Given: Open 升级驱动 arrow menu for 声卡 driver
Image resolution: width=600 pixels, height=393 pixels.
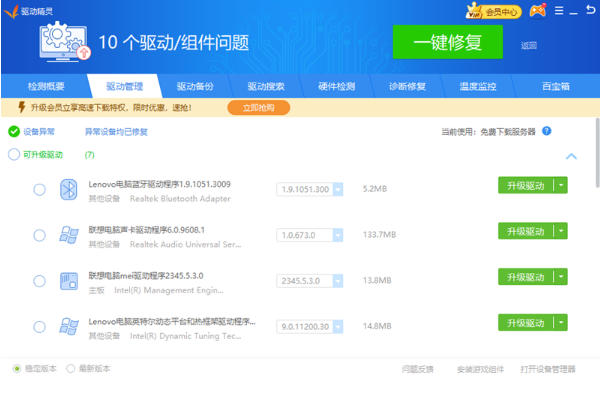Looking at the screenshot, I should [561, 231].
